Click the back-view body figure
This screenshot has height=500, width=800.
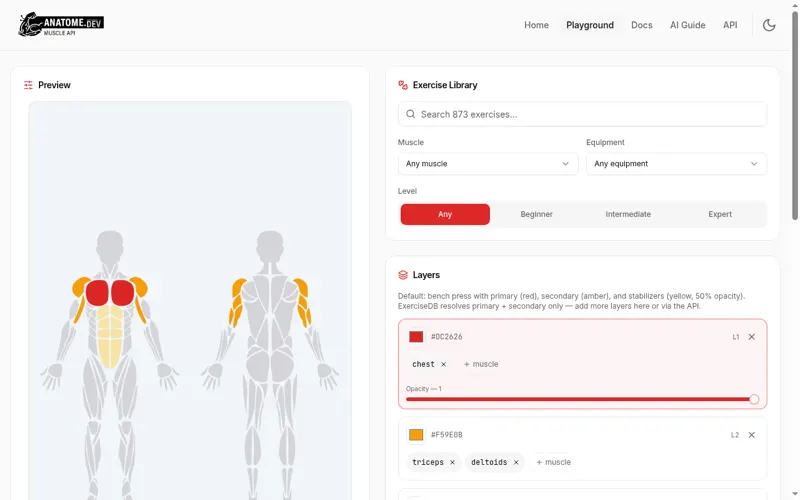click(x=270, y=365)
